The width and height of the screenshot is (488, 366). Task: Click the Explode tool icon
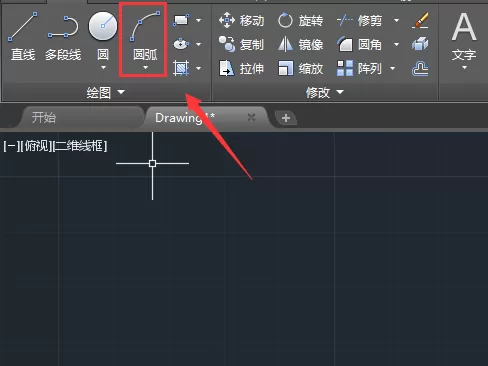coord(420,44)
